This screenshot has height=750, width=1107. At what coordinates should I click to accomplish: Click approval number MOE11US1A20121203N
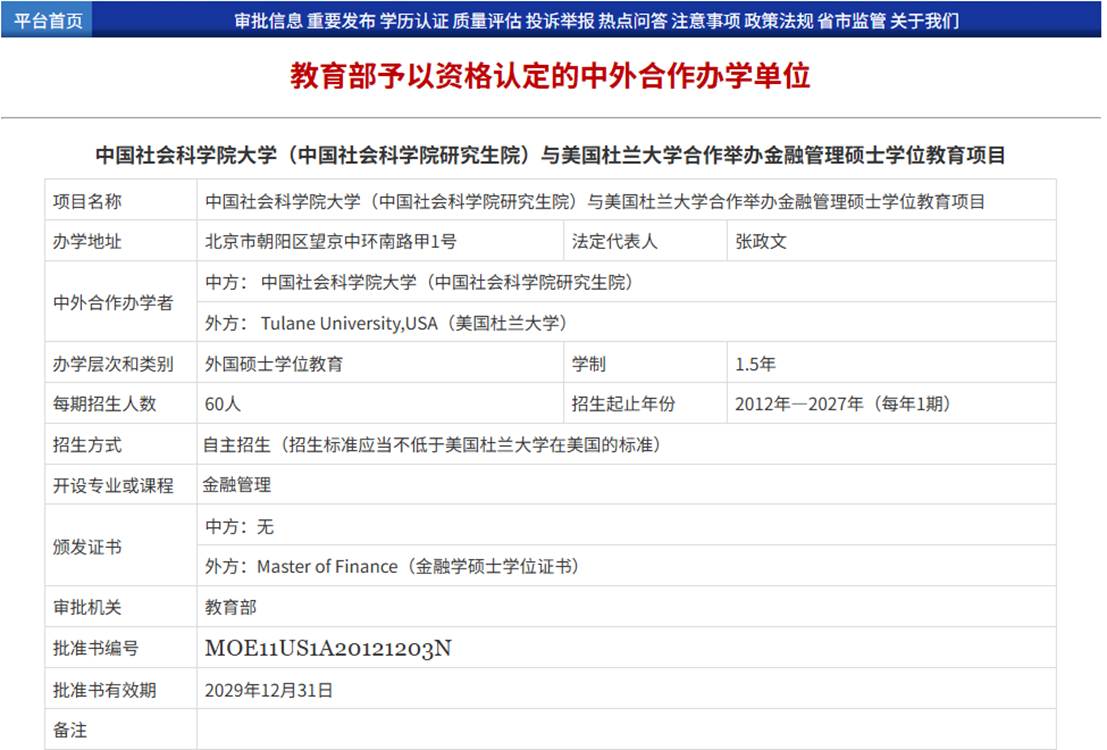[328, 648]
